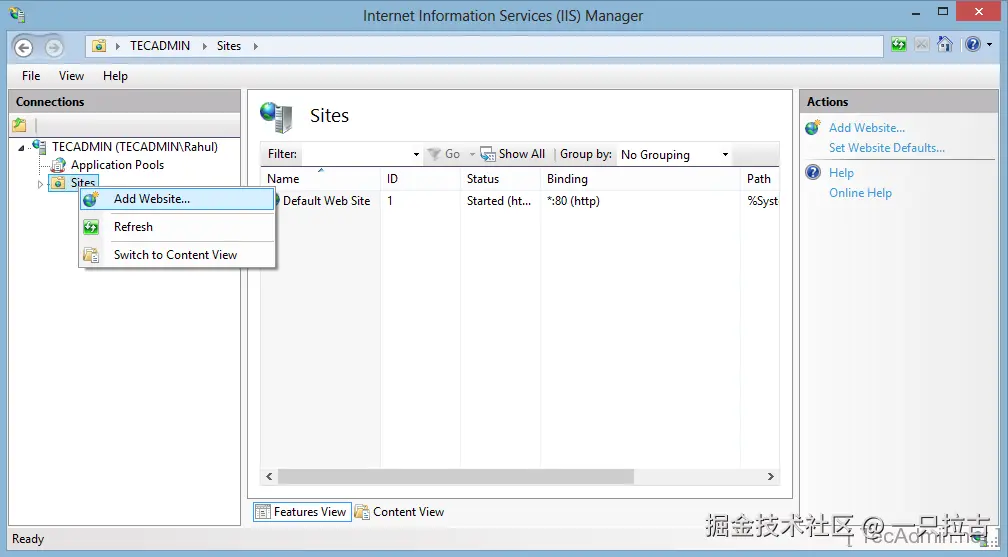This screenshot has height=557, width=1008.
Task: Sort by the Status column header
Action: [500, 179]
